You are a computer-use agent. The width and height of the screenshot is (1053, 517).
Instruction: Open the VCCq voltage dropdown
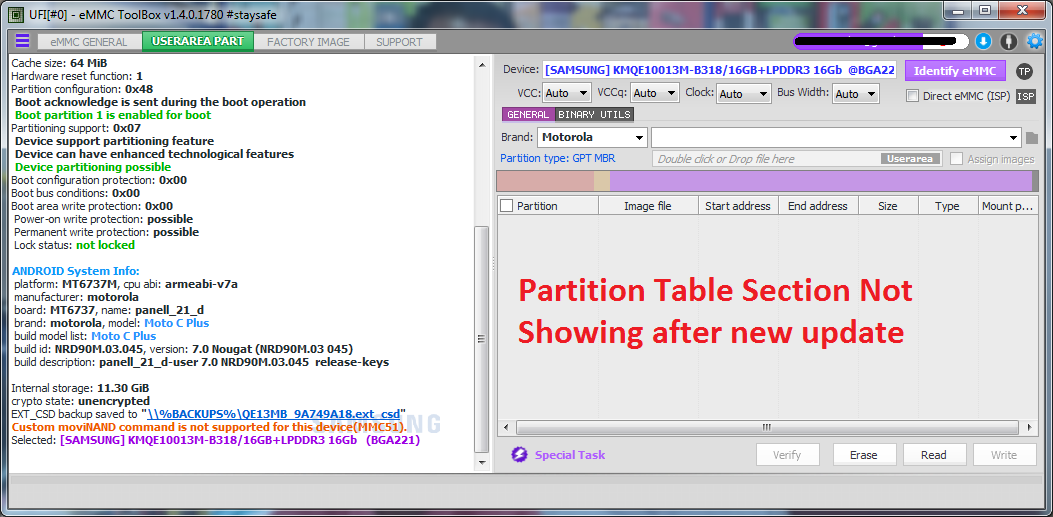pyautogui.click(x=655, y=93)
